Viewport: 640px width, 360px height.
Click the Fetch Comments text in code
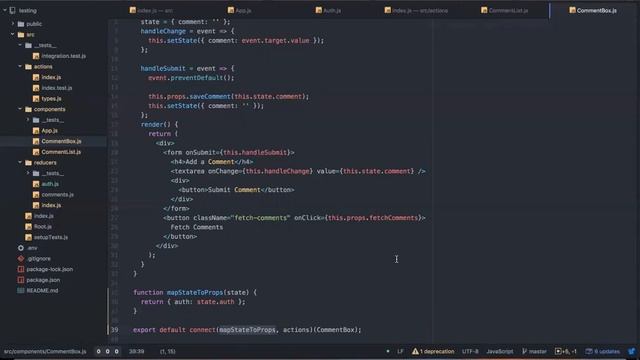[x=197, y=227]
